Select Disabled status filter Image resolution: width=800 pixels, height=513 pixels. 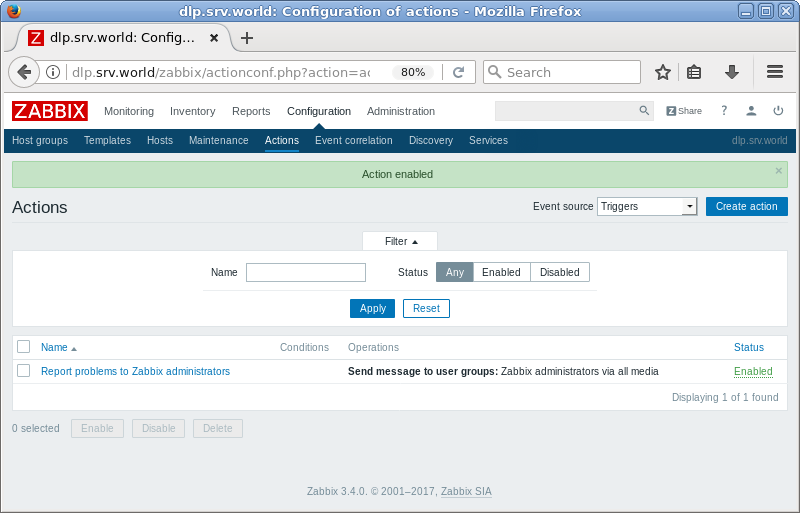(560, 272)
